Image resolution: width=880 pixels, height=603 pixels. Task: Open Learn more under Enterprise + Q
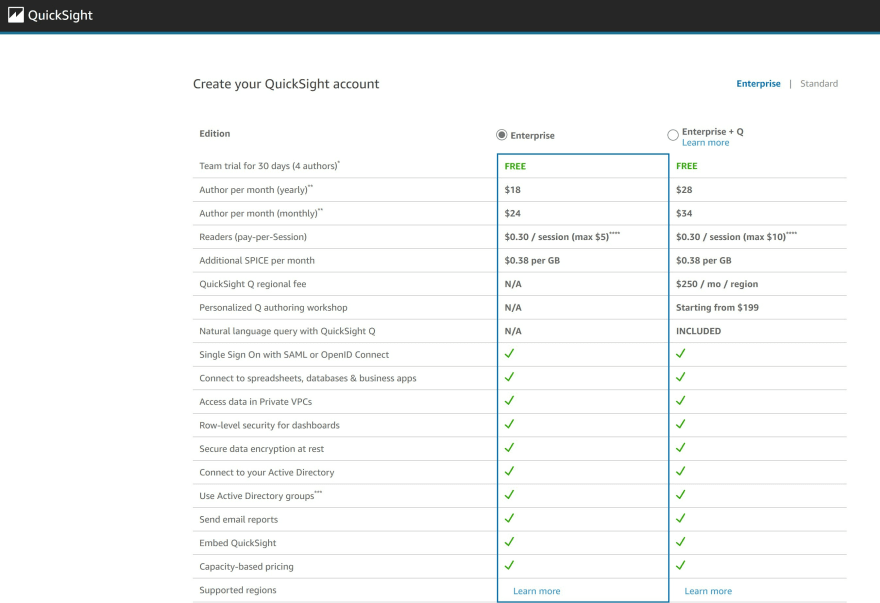click(705, 143)
